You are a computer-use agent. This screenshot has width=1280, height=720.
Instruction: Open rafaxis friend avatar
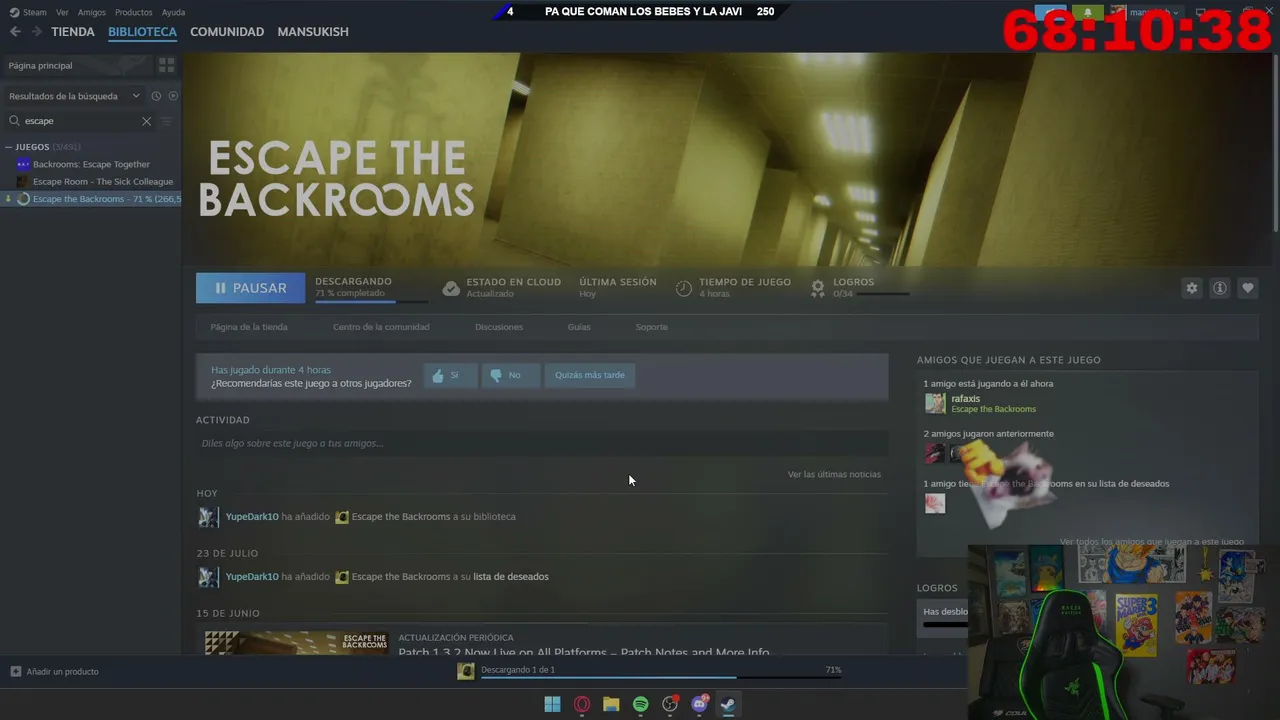tap(935, 403)
